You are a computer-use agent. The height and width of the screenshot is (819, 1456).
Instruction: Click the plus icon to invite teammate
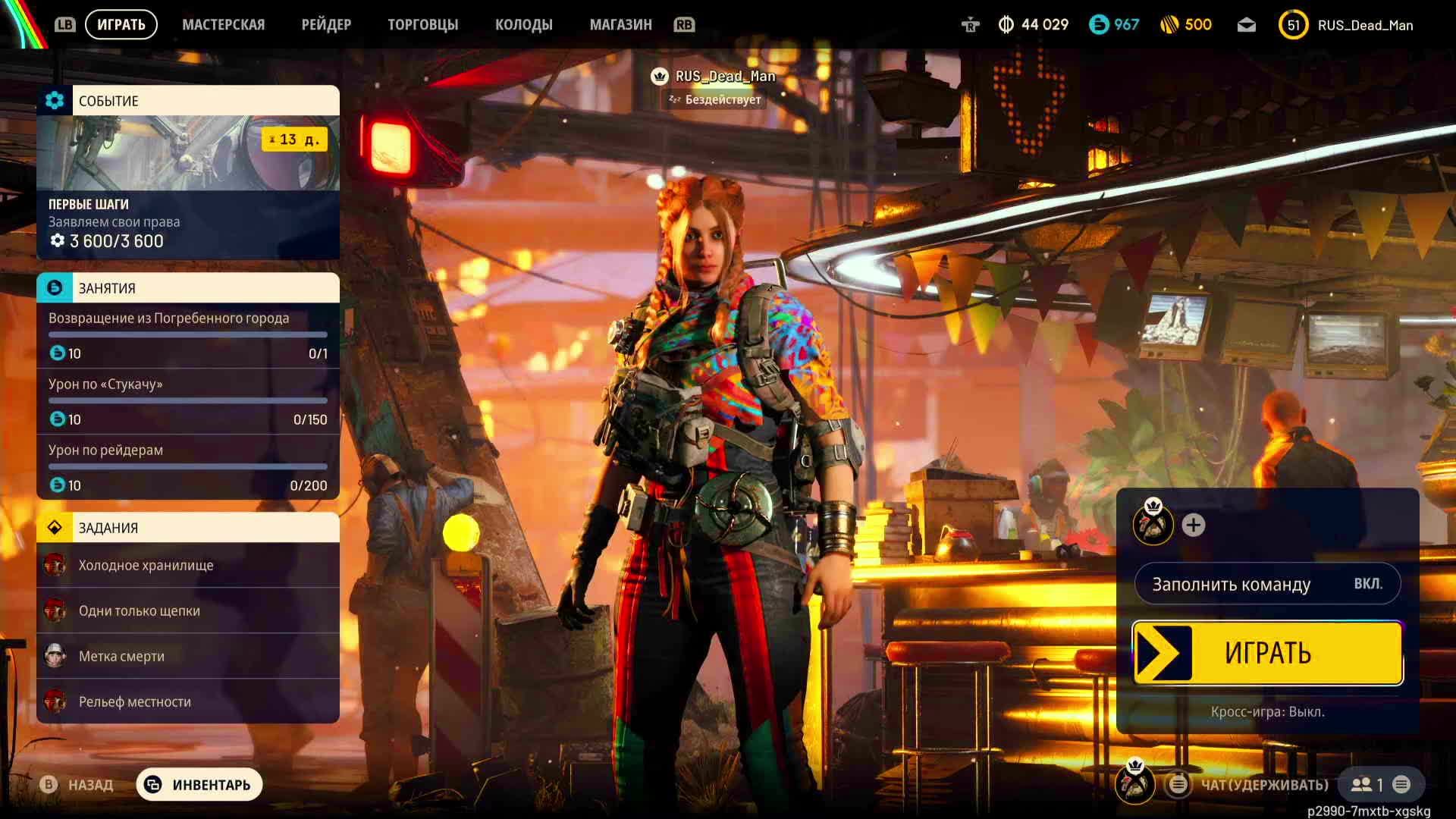tap(1193, 525)
